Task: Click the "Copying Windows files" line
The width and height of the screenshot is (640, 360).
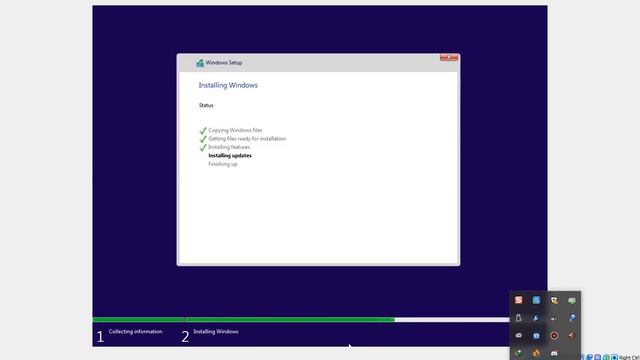Action: point(235,130)
